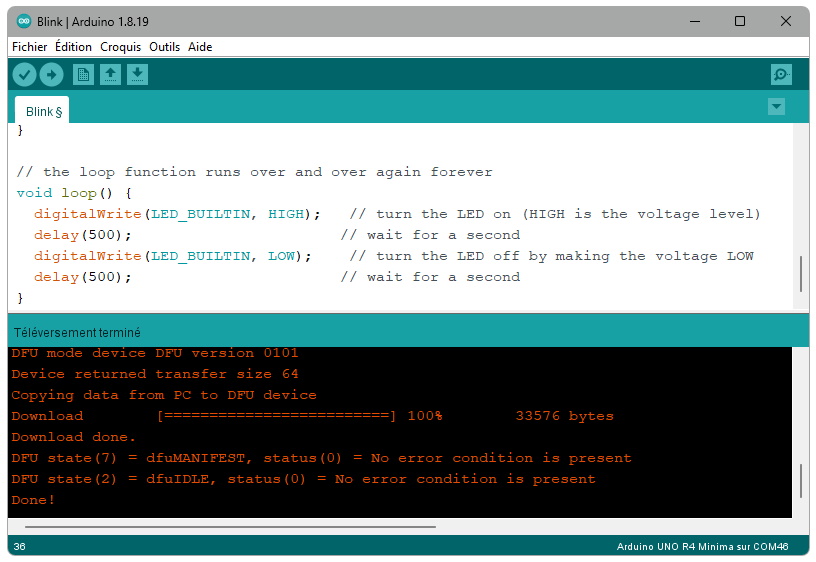816x562 pixels.
Task: Open the Fichier menu
Action: tap(29, 47)
